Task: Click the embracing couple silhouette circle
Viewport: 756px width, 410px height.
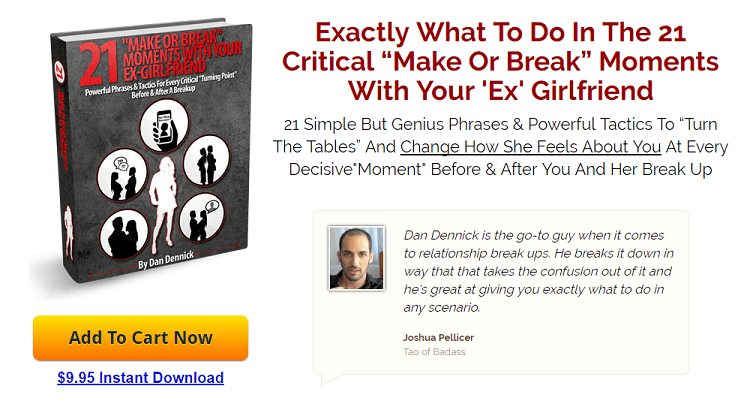Action: coord(124,235)
